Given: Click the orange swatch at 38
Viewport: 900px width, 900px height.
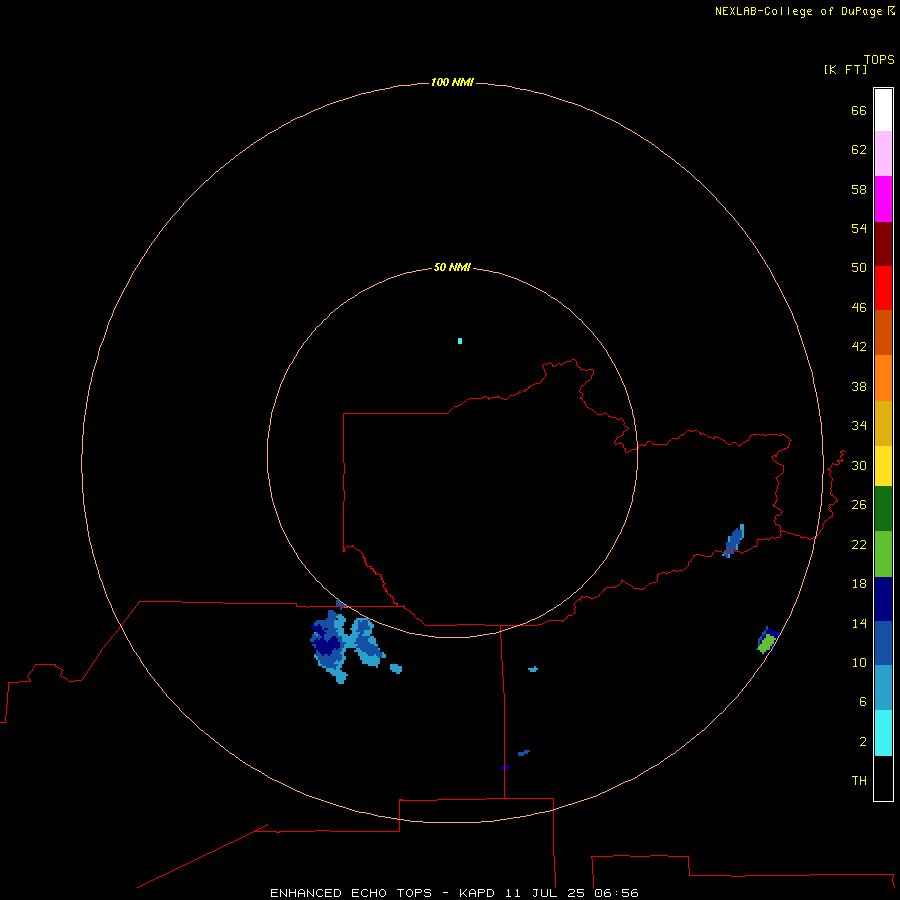Looking at the screenshot, I should click(883, 378).
